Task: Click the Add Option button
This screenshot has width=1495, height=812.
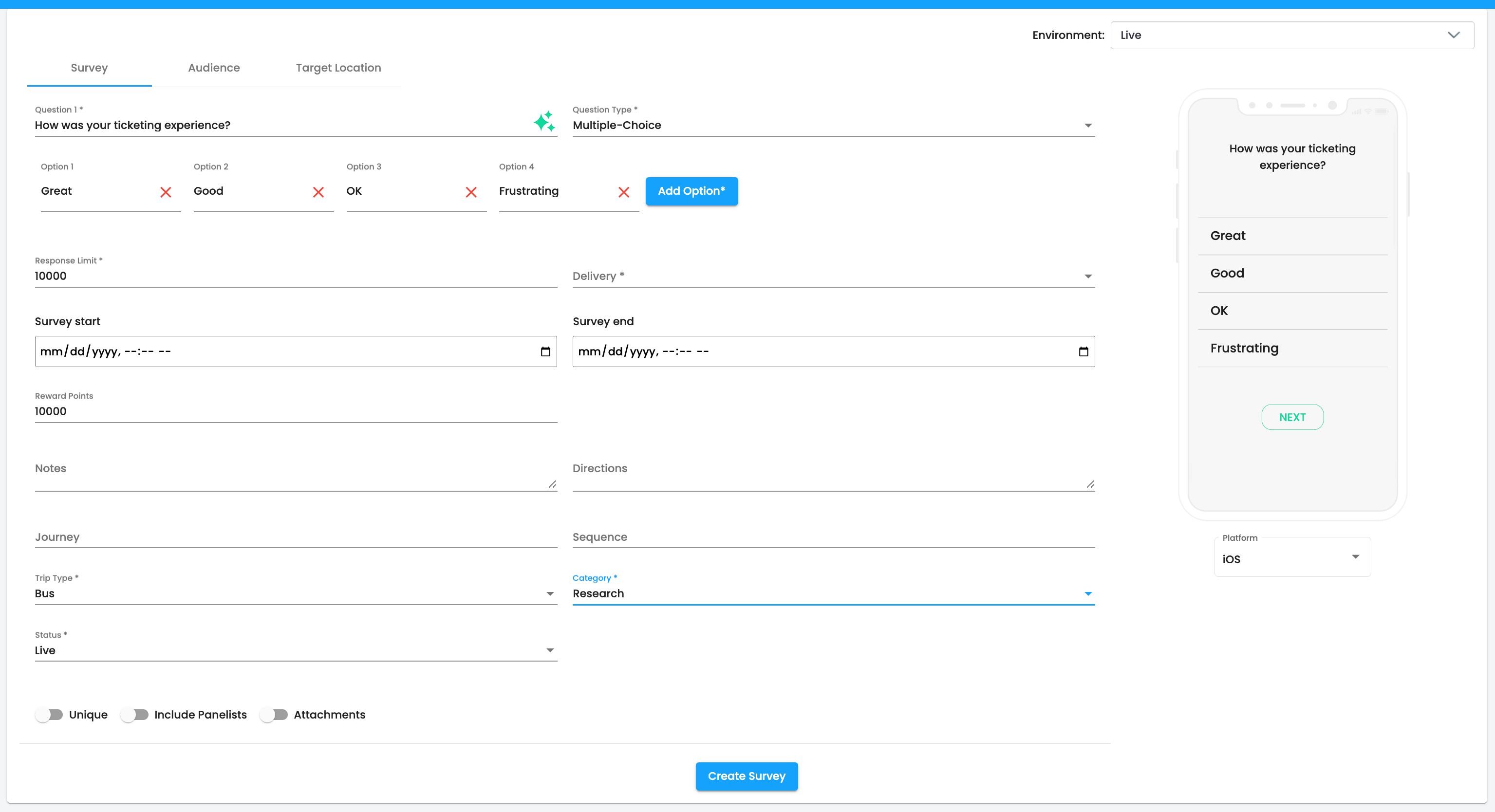Action: (691, 191)
